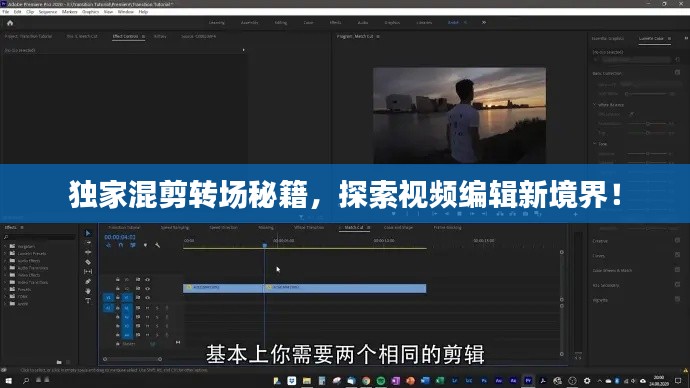690x388 pixels.
Task: Click the Tint slider handle
Action: pyautogui.click(x=648, y=132)
